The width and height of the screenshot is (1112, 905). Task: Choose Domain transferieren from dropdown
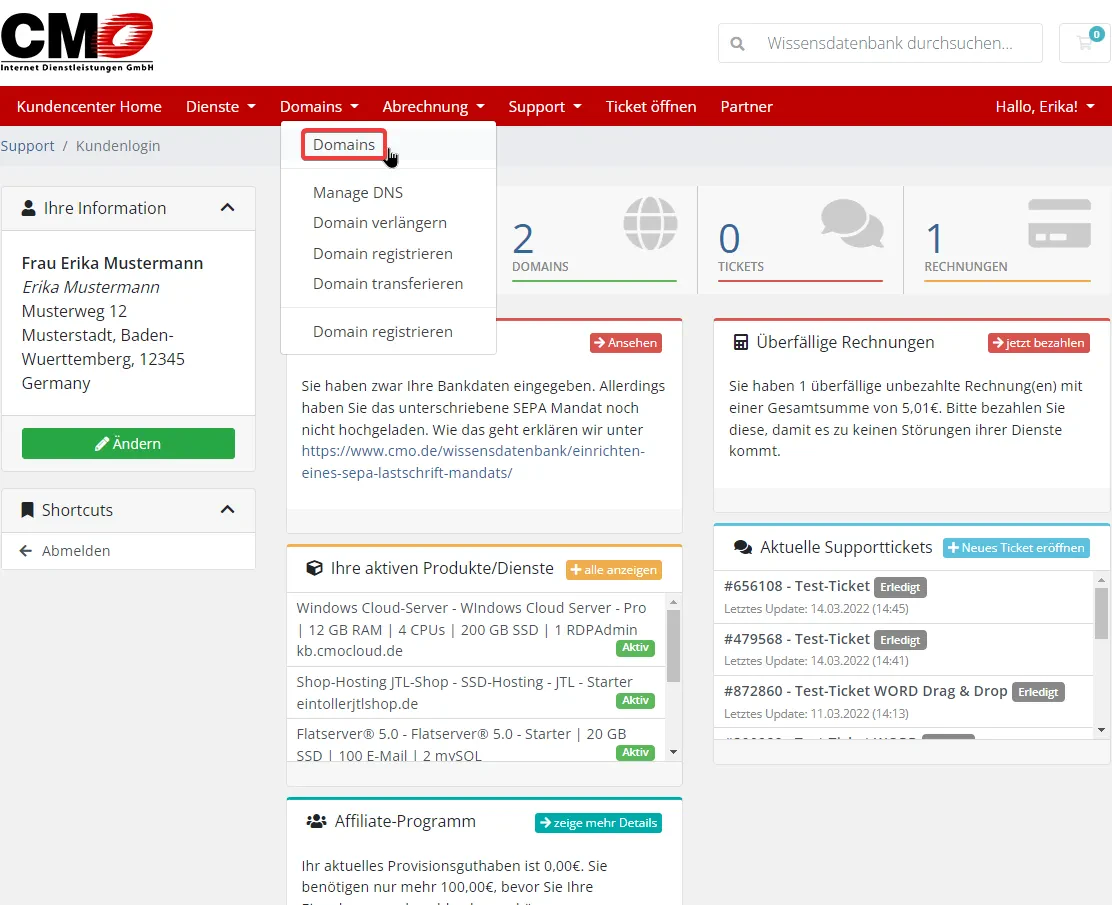coord(388,284)
